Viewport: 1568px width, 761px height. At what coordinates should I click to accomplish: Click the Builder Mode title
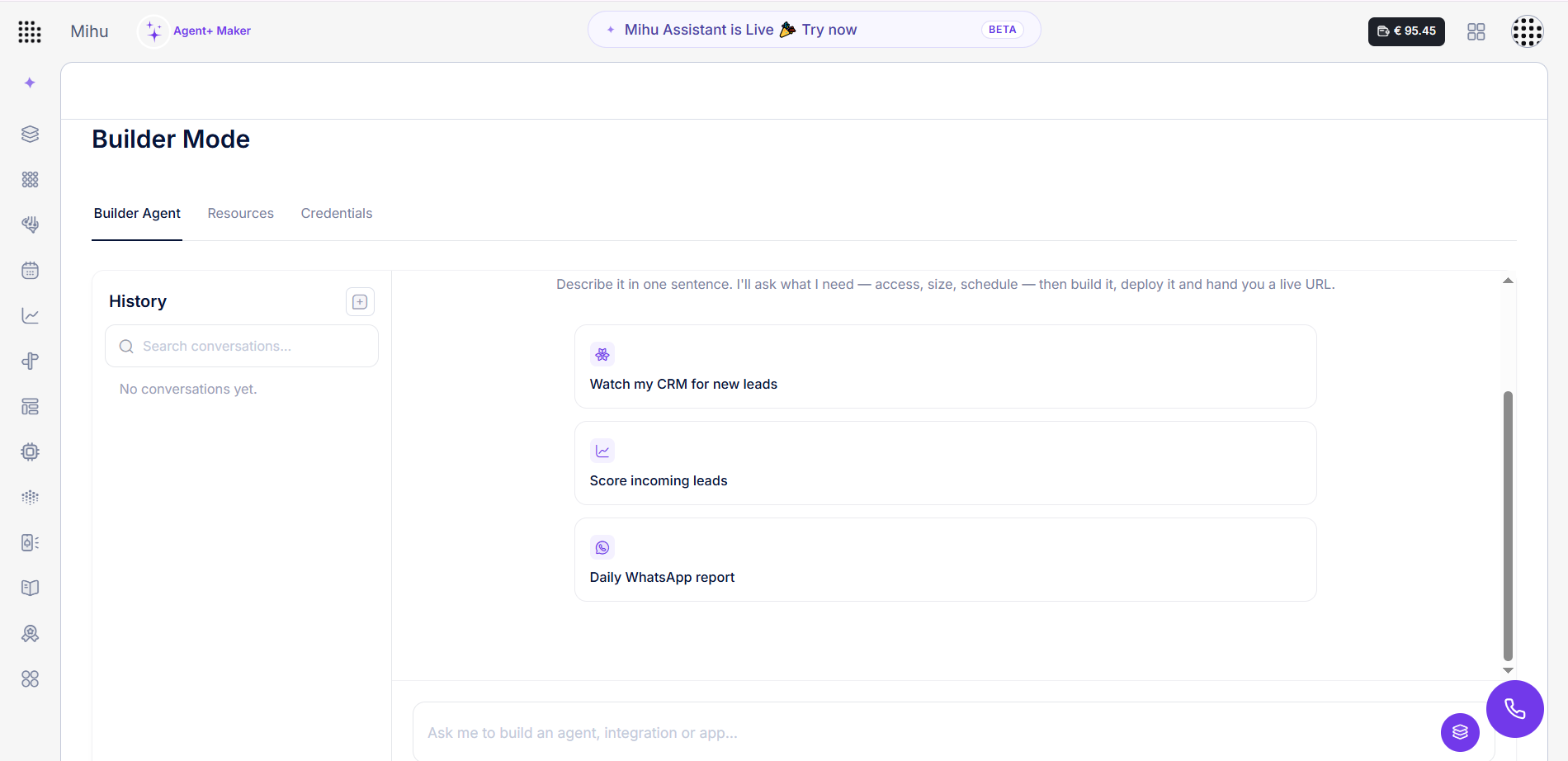[x=171, y=139]
